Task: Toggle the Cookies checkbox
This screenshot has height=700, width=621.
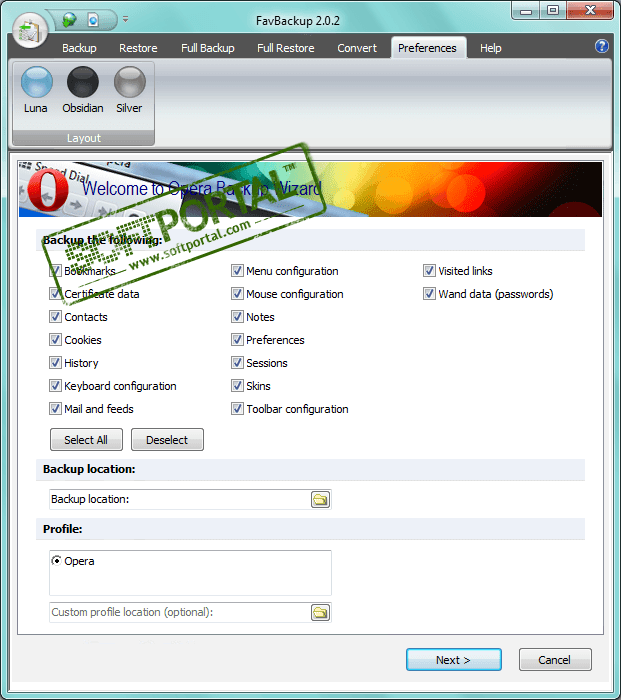Action: pos(55,340)
